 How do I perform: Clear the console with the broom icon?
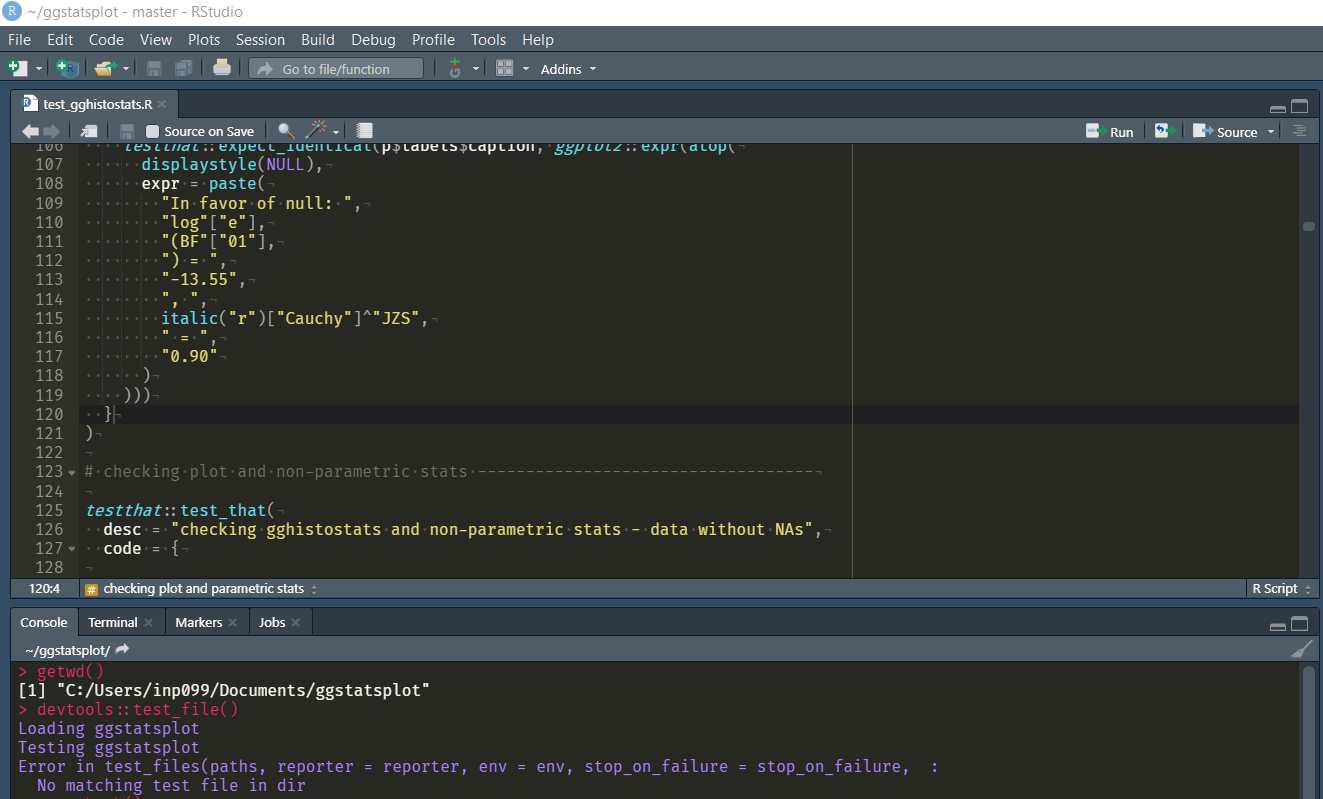[1301, 649]
